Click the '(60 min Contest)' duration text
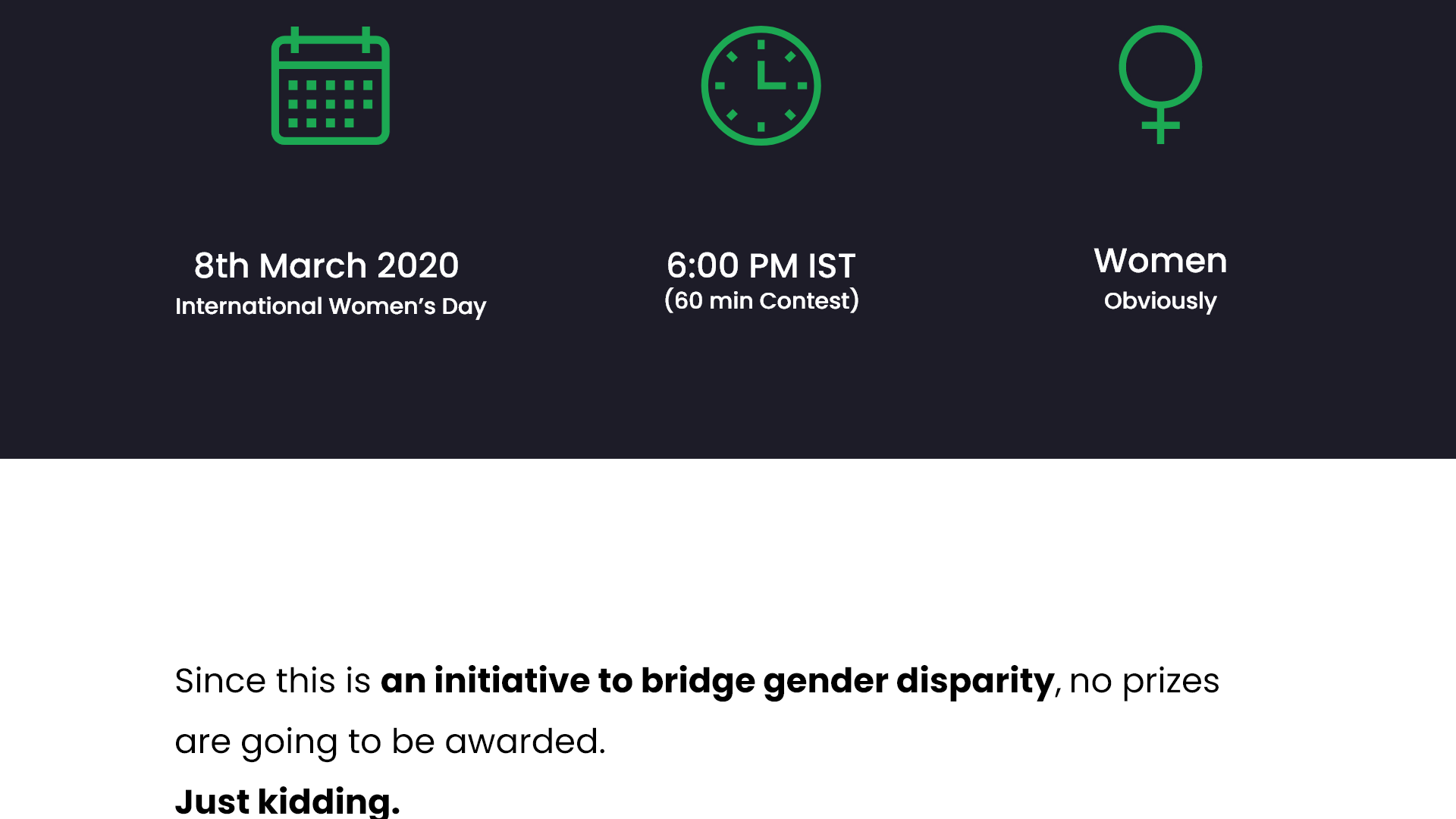The image size is (1456, 819). point(761,300)
